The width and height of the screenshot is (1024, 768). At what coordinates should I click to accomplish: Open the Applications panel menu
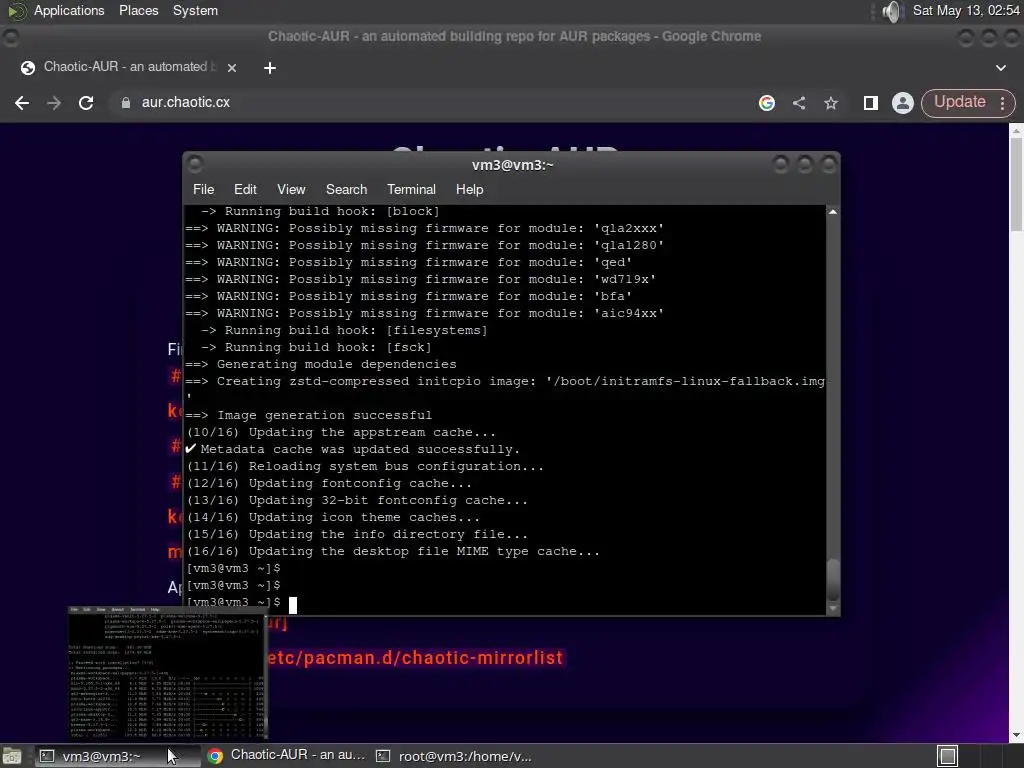click(69, 10)
